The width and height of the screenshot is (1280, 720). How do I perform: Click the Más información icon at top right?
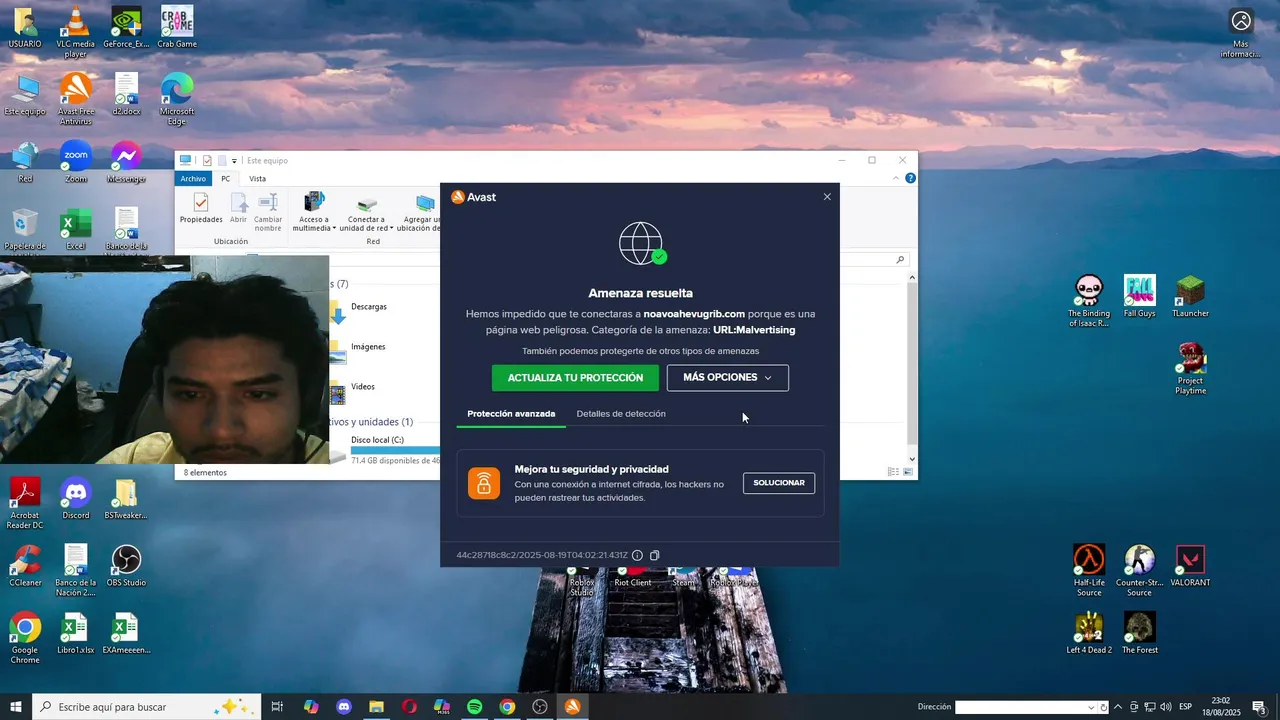point(1241,33)
